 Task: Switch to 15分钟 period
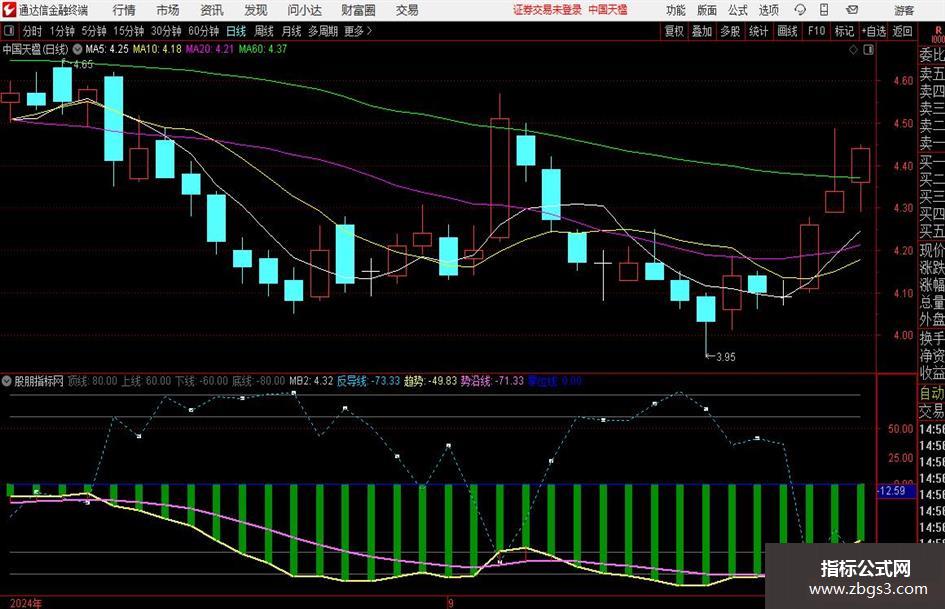pos(128,31)
